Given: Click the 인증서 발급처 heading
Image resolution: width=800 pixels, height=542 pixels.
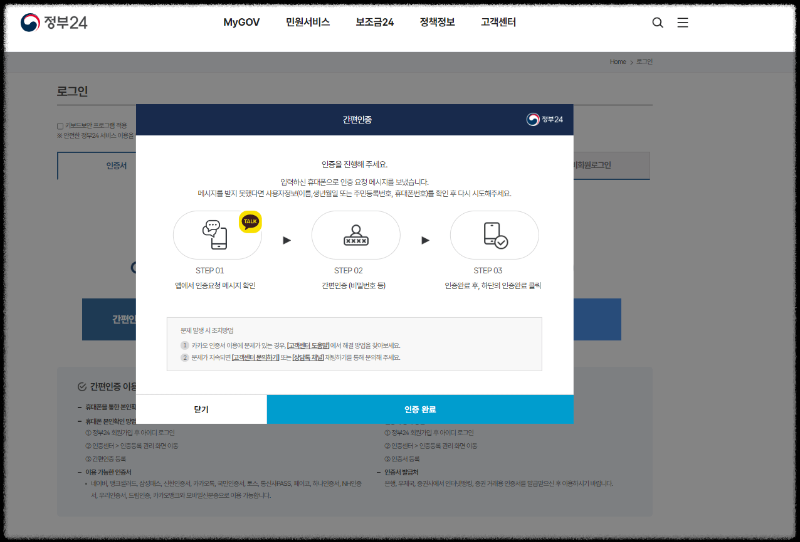Looking at the screenshot, I should click(401, 472).
